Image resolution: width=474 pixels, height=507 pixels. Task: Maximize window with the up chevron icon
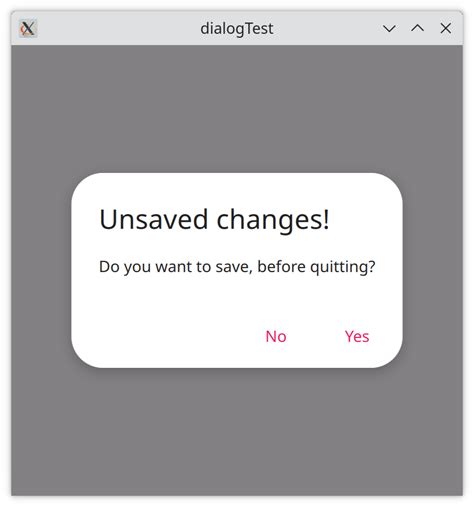click(417, 29)
